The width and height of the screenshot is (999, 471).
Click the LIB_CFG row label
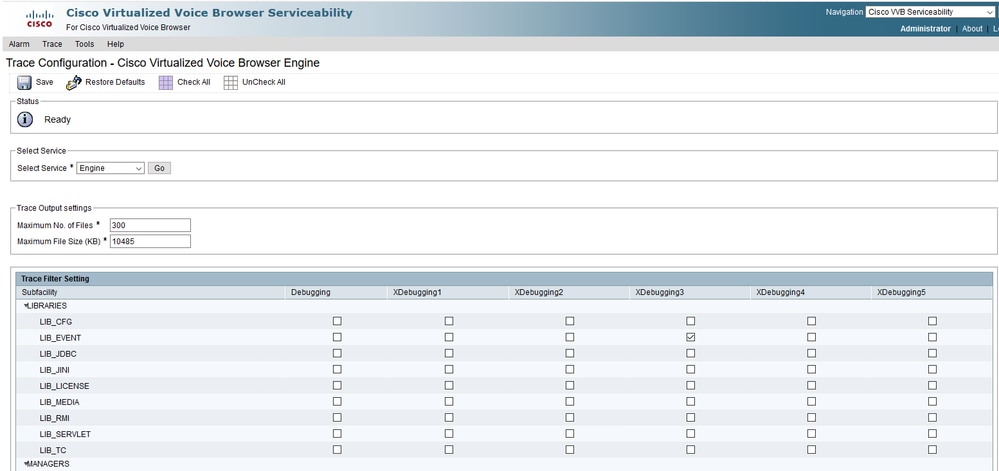tap(55, 322)
